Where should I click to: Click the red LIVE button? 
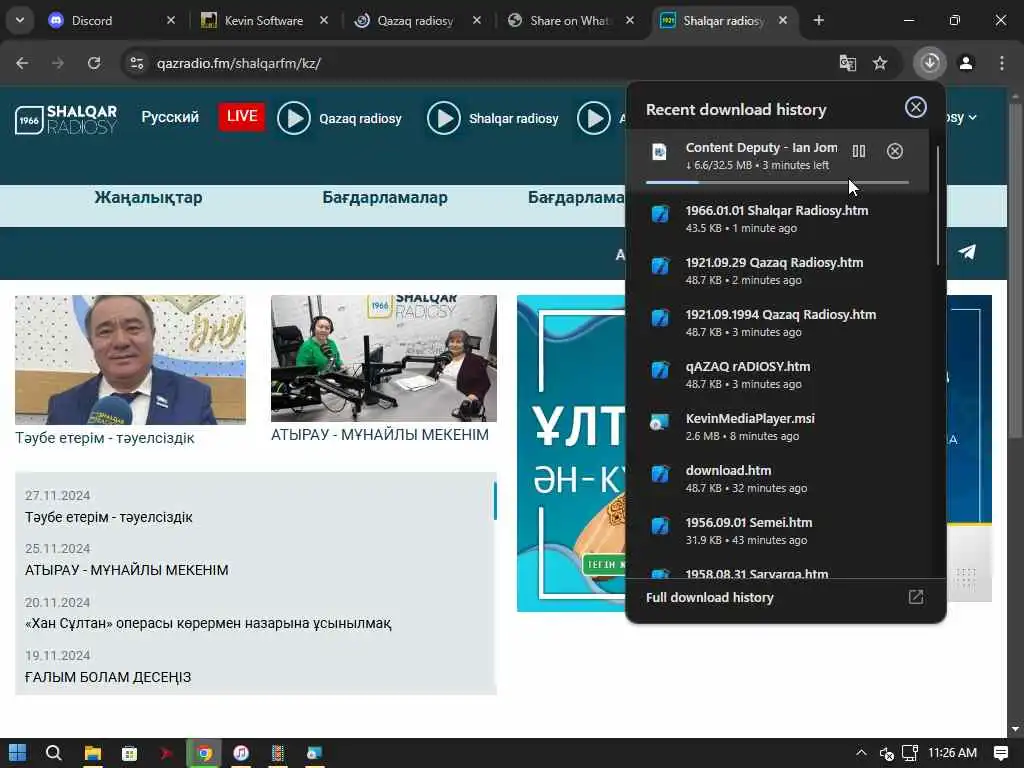click(x=242, y=116)
